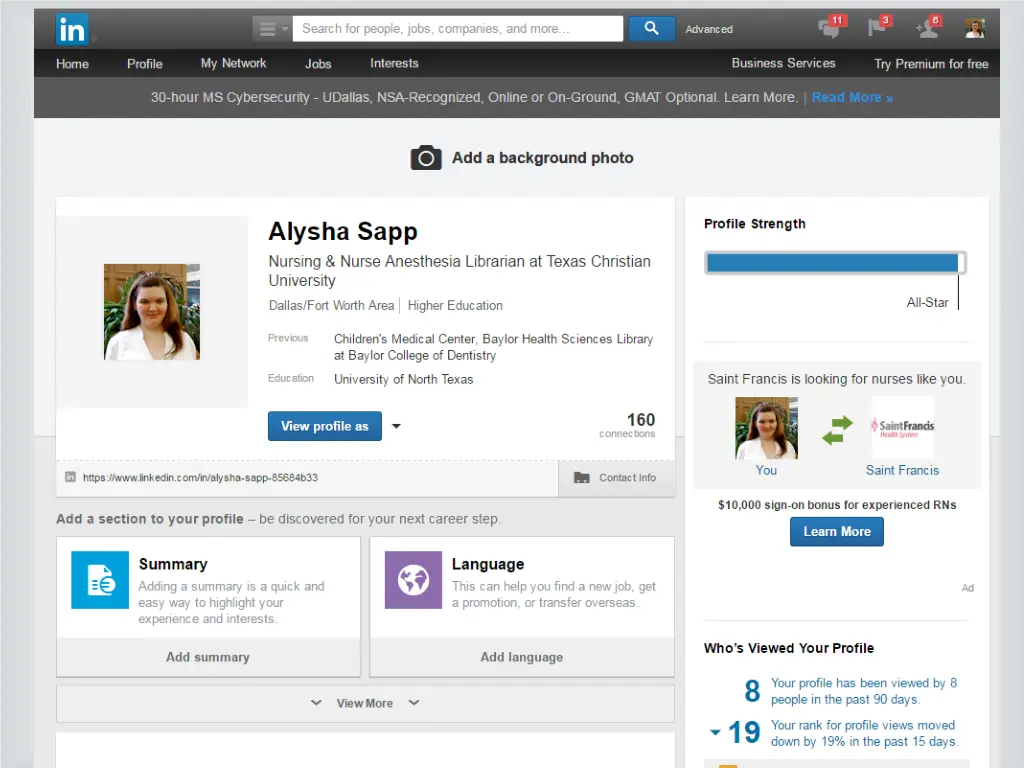Open the search category dropdown menu
This screenshot has width=1024, height=768.
(x=272, y=29)
